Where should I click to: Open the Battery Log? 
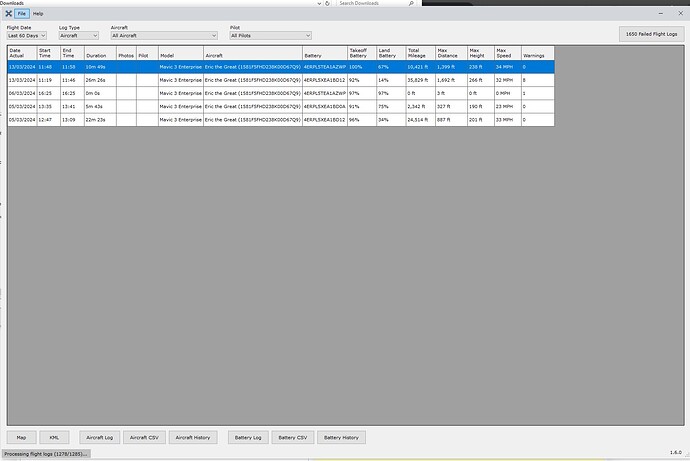[x=247, y=437]
